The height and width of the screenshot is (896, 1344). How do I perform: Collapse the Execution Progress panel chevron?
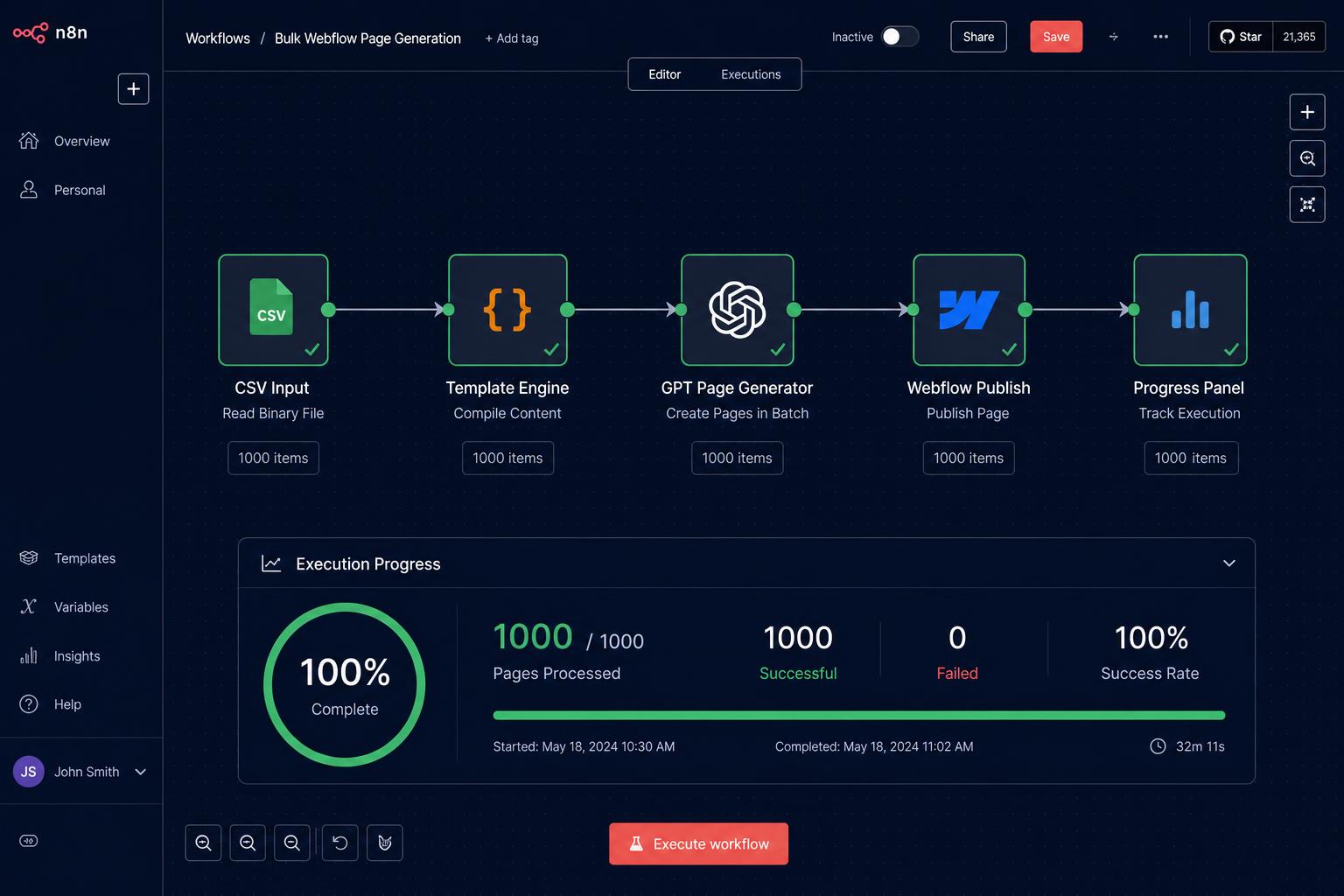[x=1229, y=563]
